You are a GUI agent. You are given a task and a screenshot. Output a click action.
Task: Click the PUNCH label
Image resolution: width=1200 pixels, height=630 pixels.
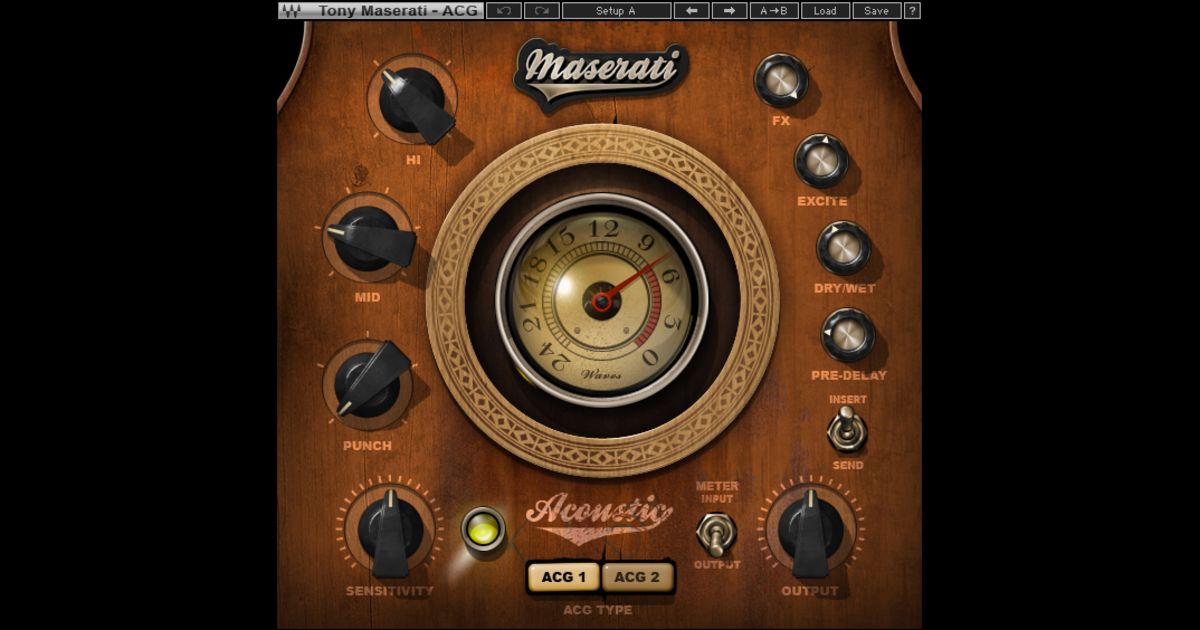(x=367, y=446)
